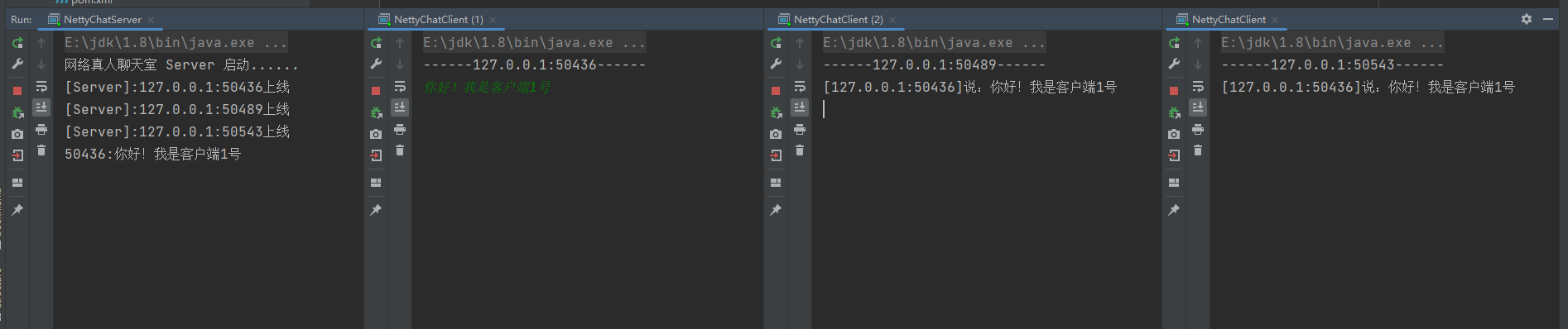
Task: Toggle soft-wrap in NettyChatClient (1) console
Action: coord(400,86)
